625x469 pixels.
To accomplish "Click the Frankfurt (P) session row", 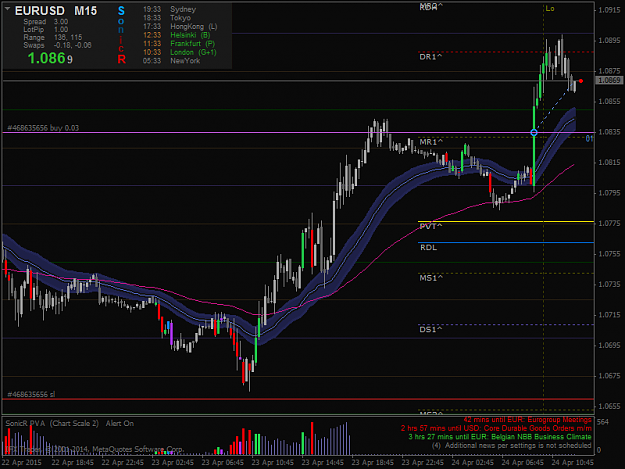I will [x=179, y=43].
